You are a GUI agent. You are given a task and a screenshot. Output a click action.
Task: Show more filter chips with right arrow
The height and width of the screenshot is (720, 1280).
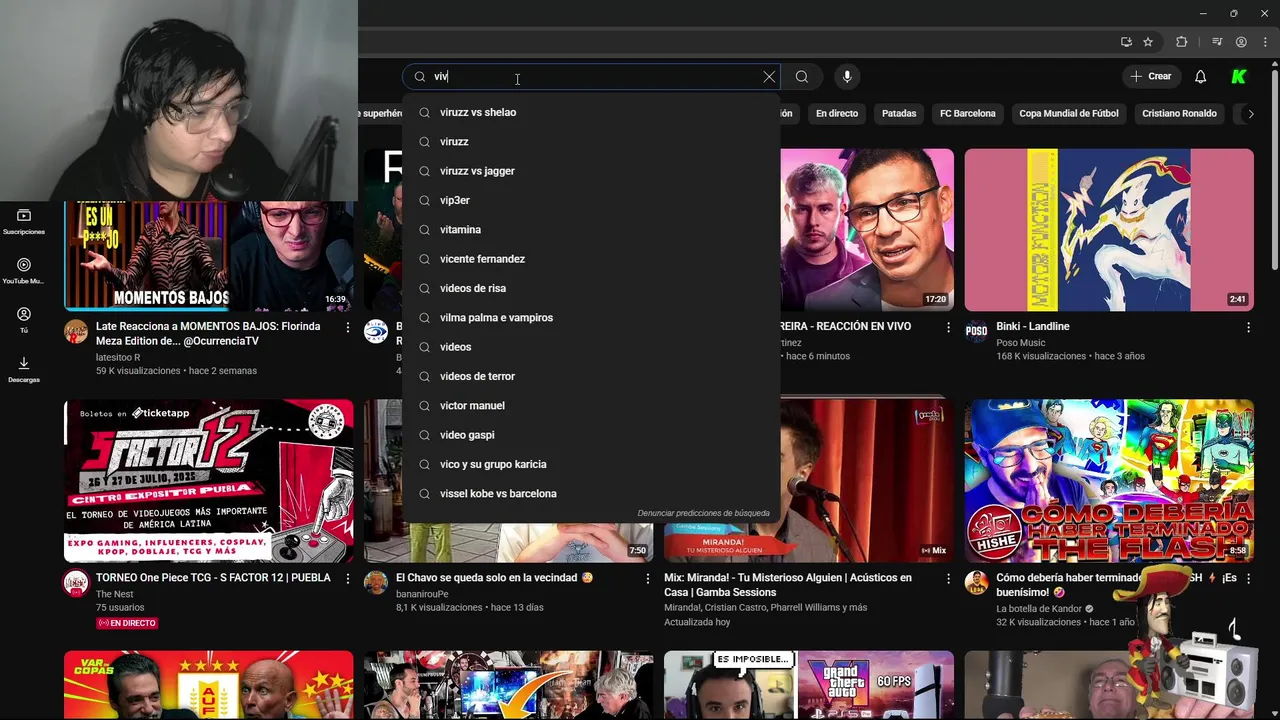pyautogui.click(x=1250, y=114)
